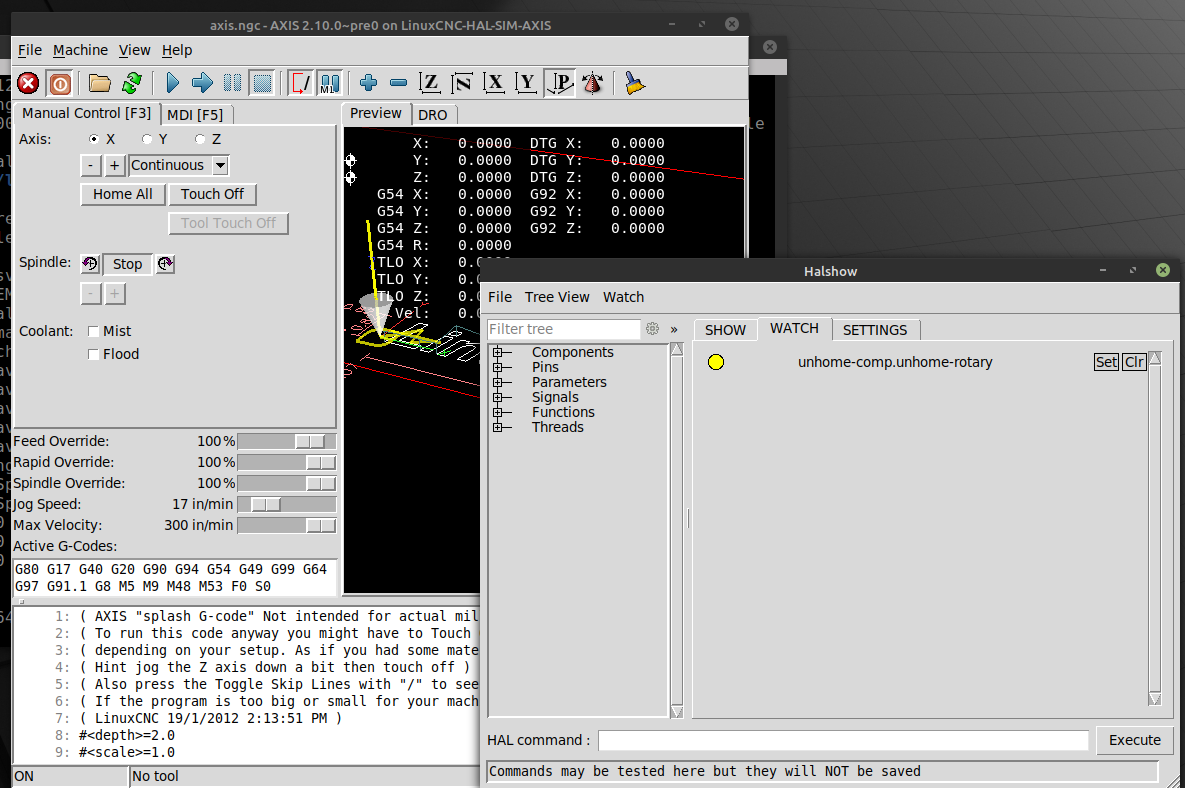The height and width of the screenshot is (788, 1185).
Task: Clear live plot with broom icon
Action: (x=634, y=83)
